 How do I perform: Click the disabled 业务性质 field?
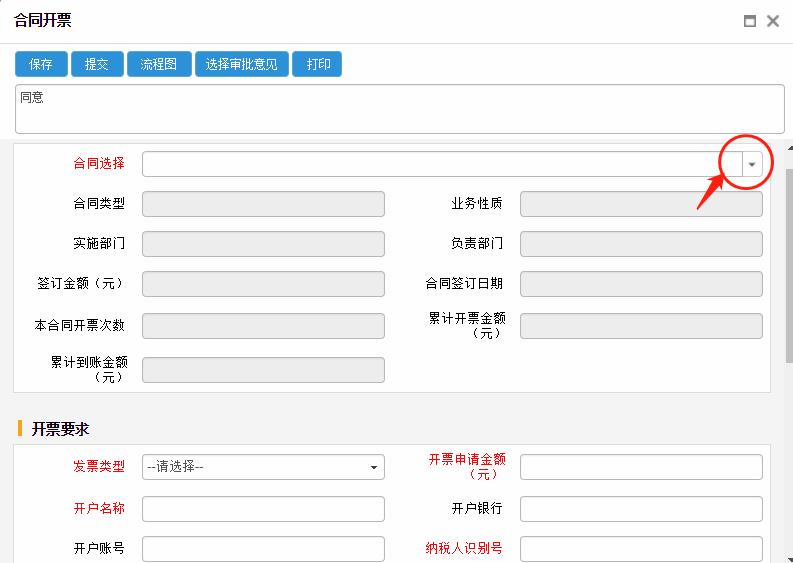[641, 204]
